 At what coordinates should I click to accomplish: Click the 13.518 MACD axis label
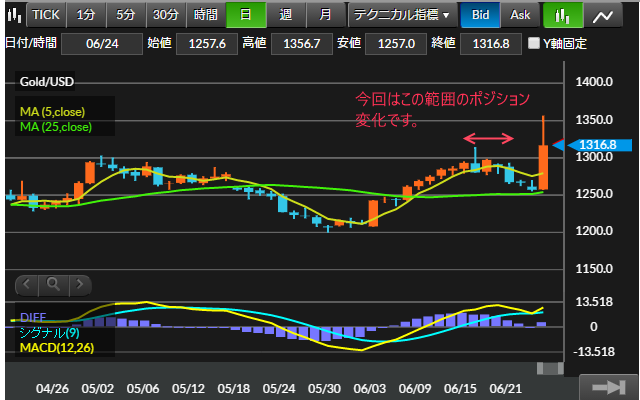594,302
